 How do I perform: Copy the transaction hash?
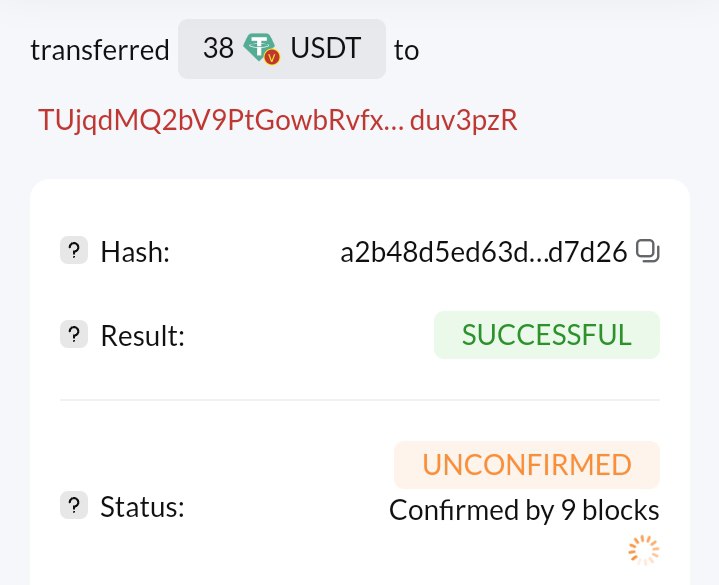pos(648,252)
